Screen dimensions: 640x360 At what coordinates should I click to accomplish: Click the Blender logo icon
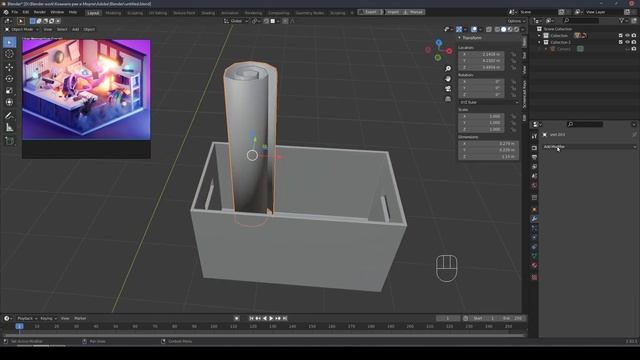pyautogui.click(x=6, y=12)
